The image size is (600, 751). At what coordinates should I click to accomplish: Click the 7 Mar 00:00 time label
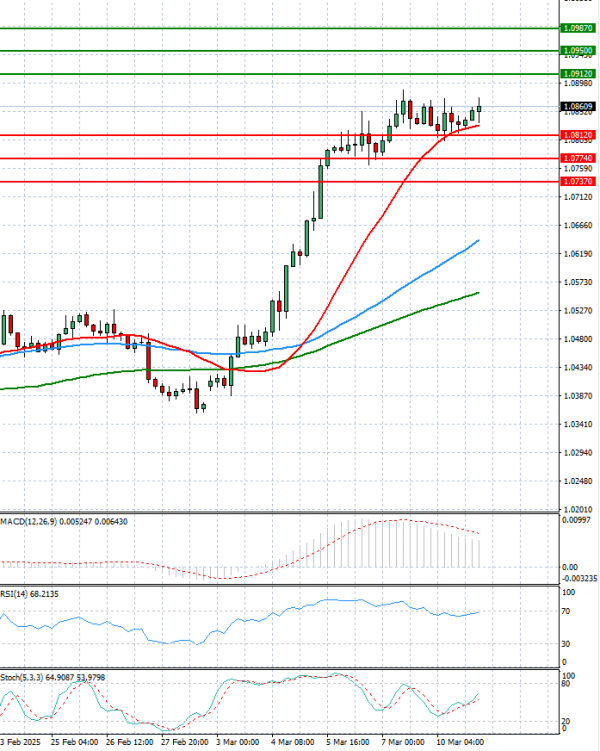click(x=403, y=742)
